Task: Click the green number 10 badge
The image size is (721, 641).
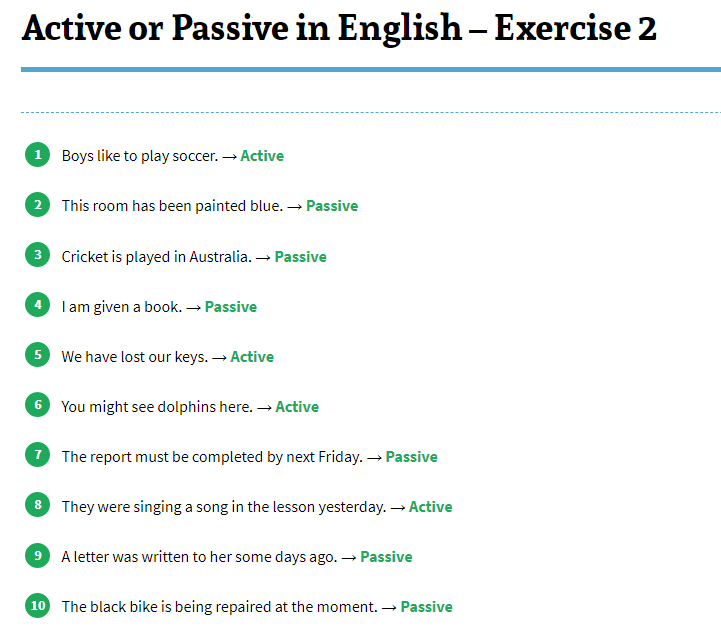Action: [37, 605]
